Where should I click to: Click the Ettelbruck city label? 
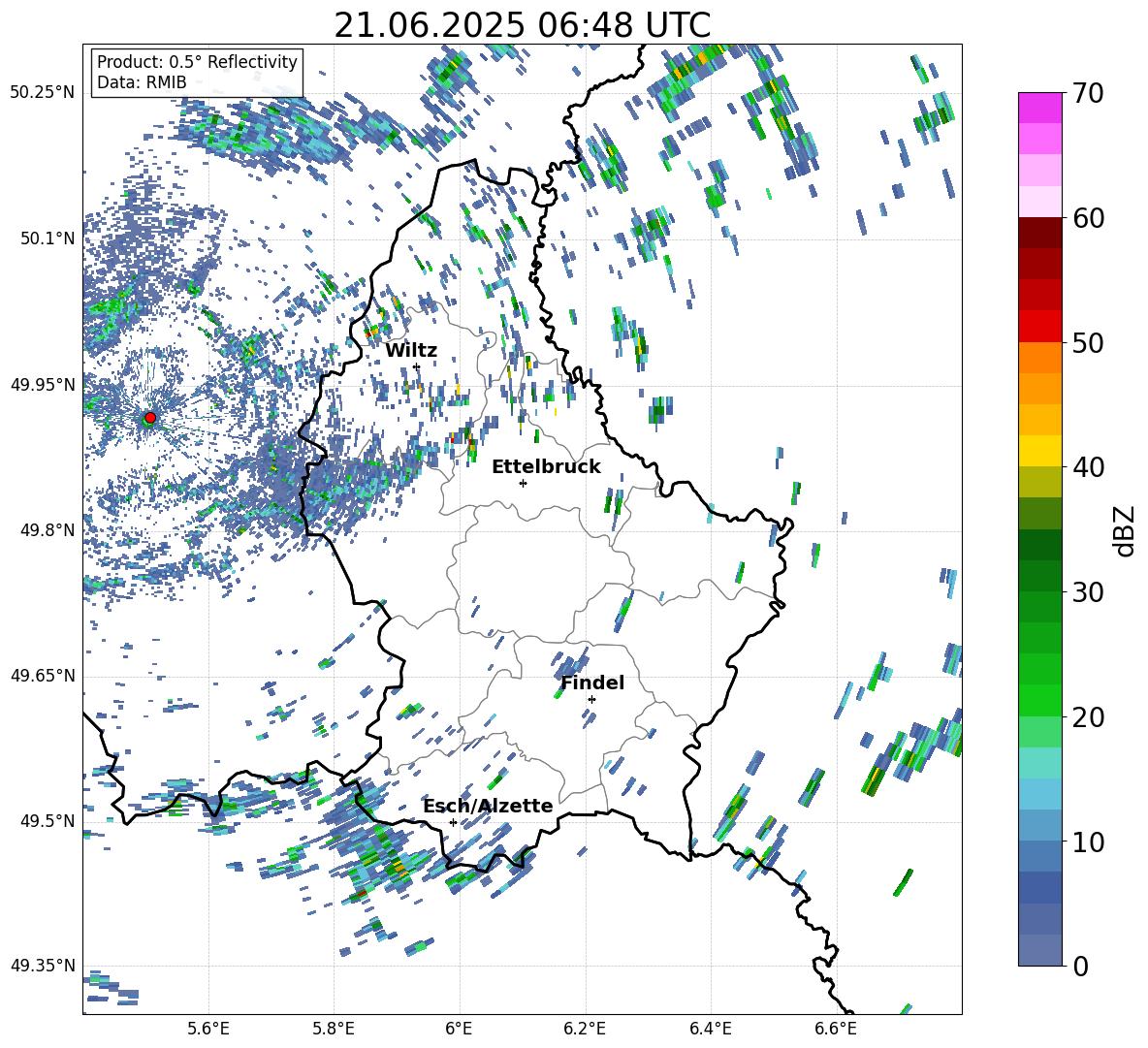coord(546,467)
